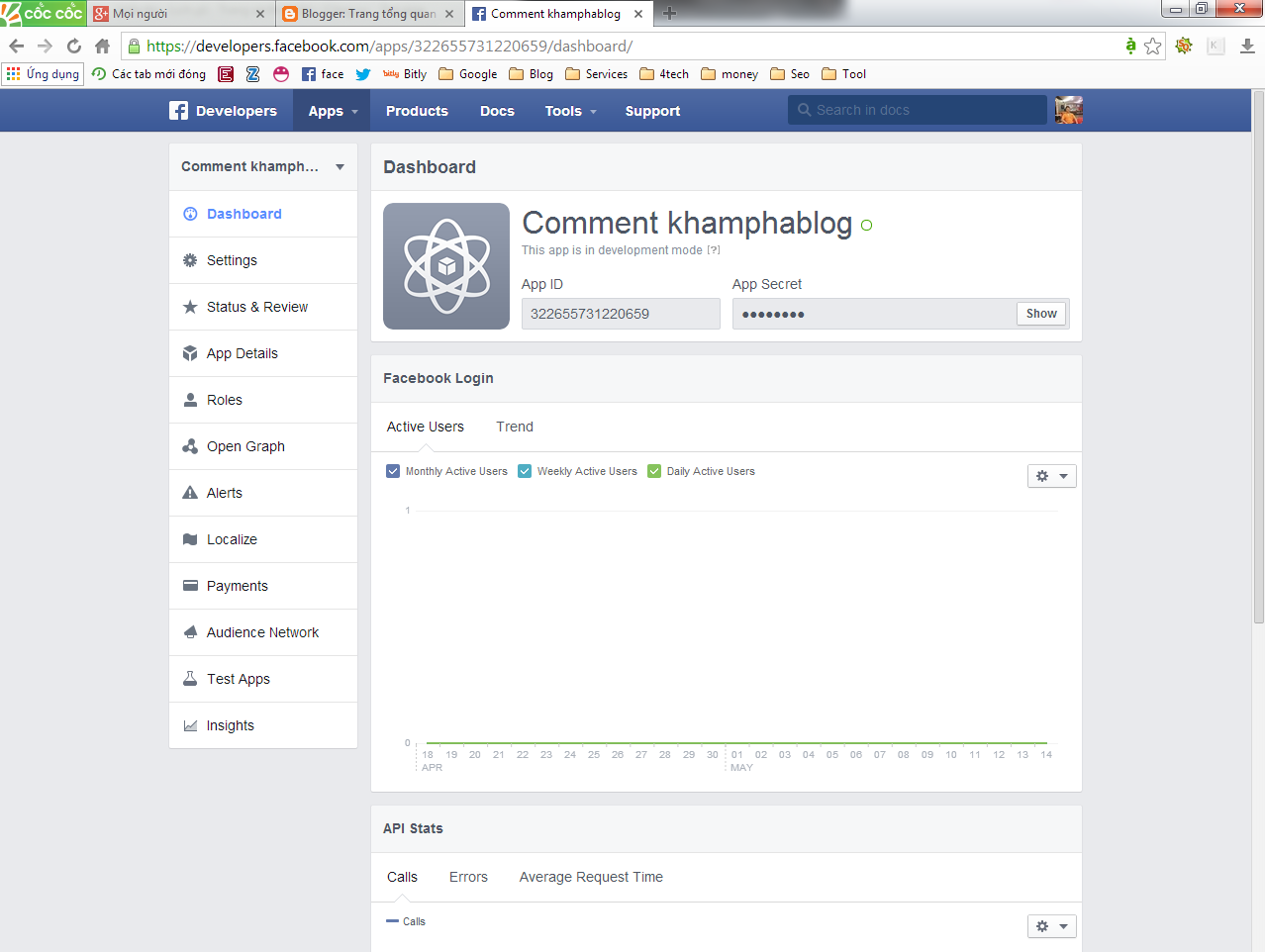The image size is (1265, 952).
Task: Uncheck Weekly Active Users checkbox
Action: (x=525, y=471)
